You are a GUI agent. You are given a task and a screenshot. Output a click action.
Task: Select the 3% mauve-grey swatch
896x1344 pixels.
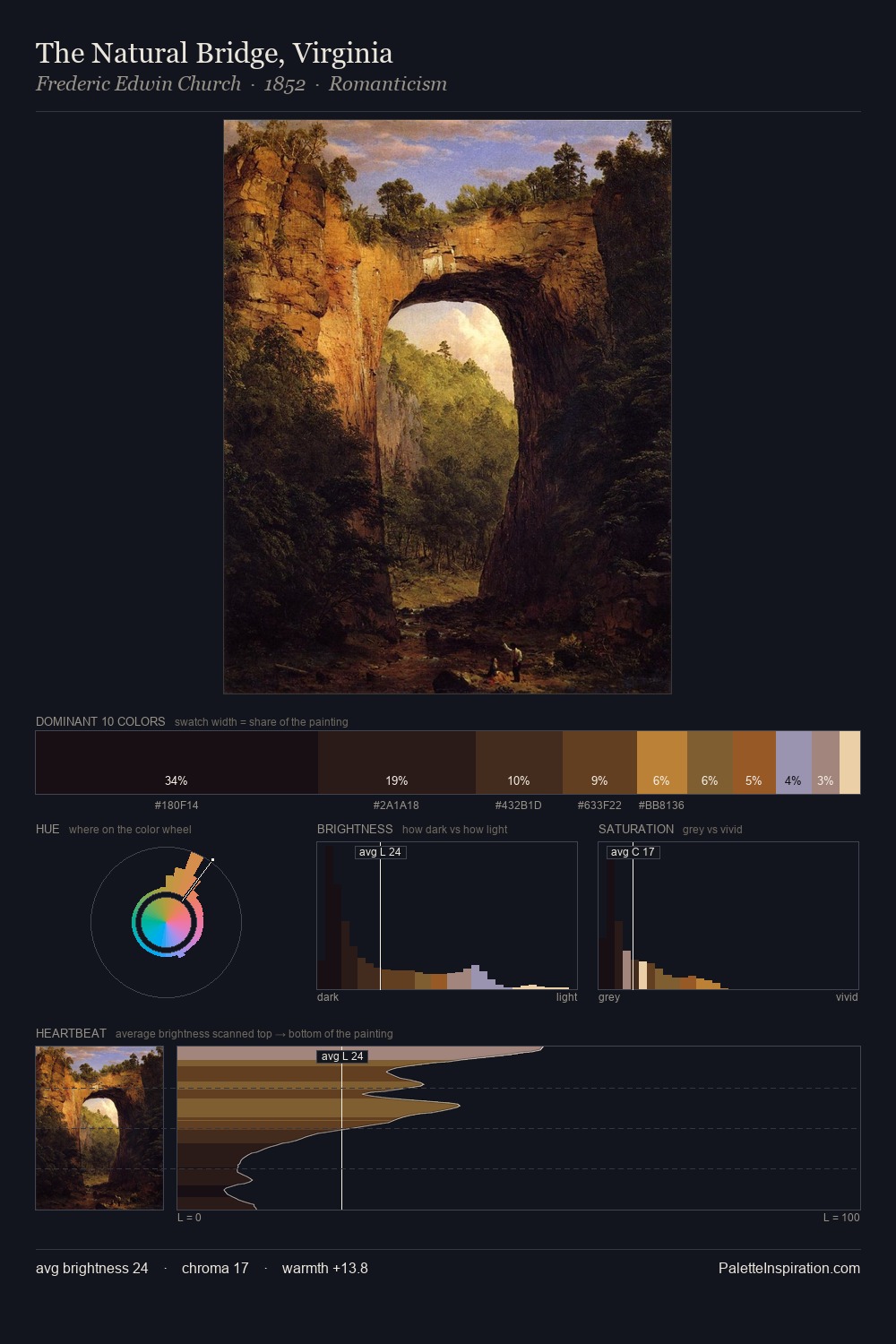[x=825, y=762]
